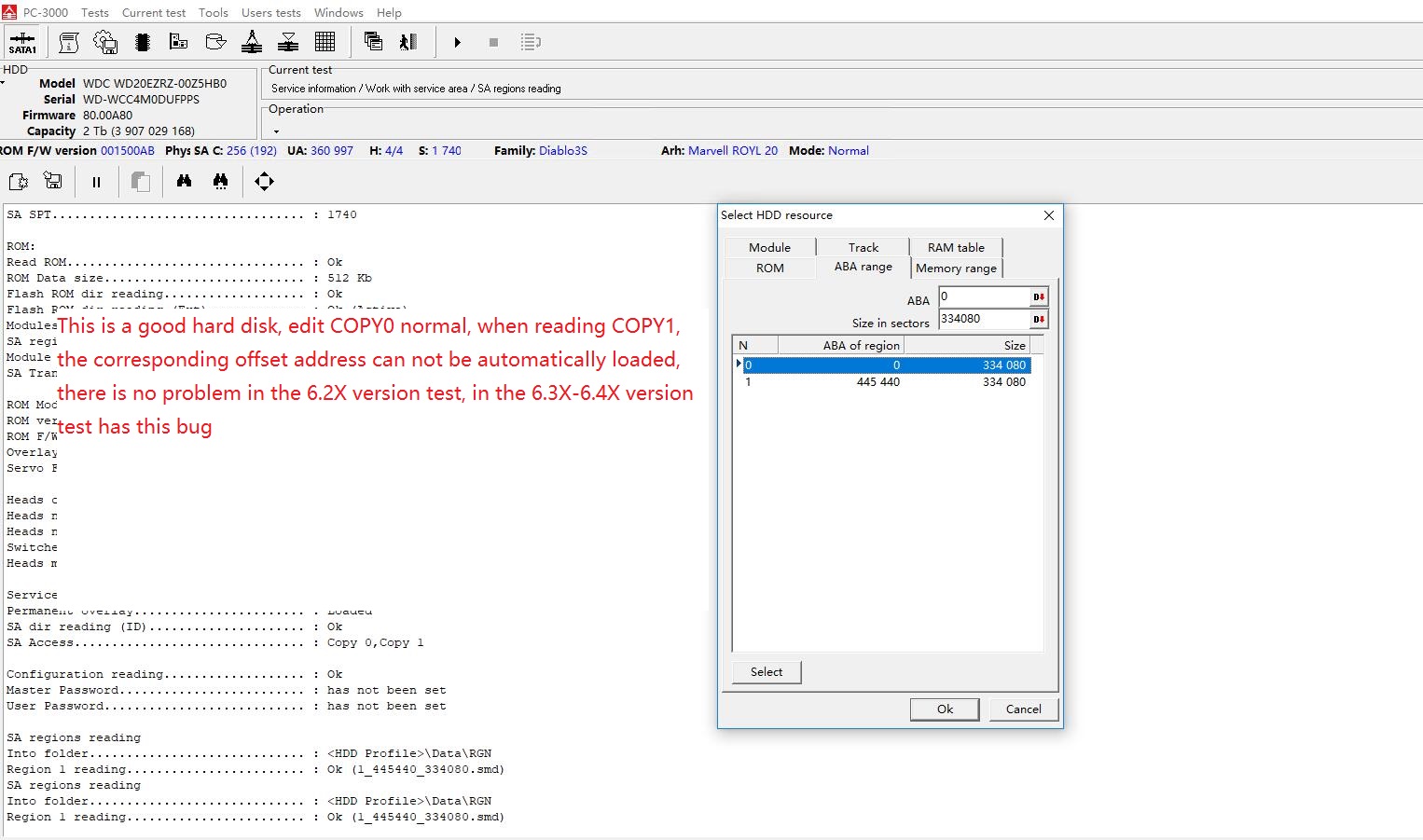Viewport: 1423px width, 840px height.
Task: Click the ABA field stepper button
Action: coord(1039,296)
